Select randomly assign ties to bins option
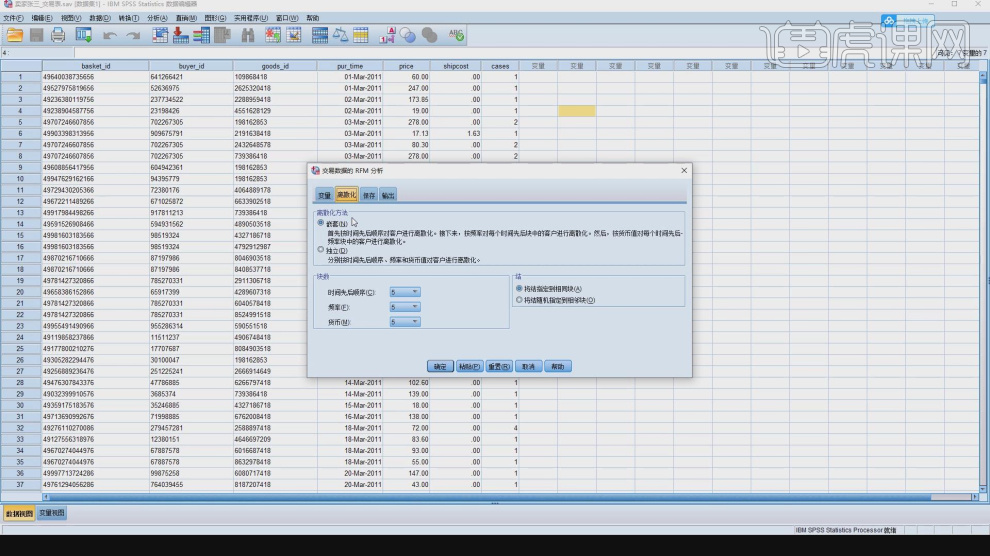This screenshot has width=990, height=556. (520, 300)
